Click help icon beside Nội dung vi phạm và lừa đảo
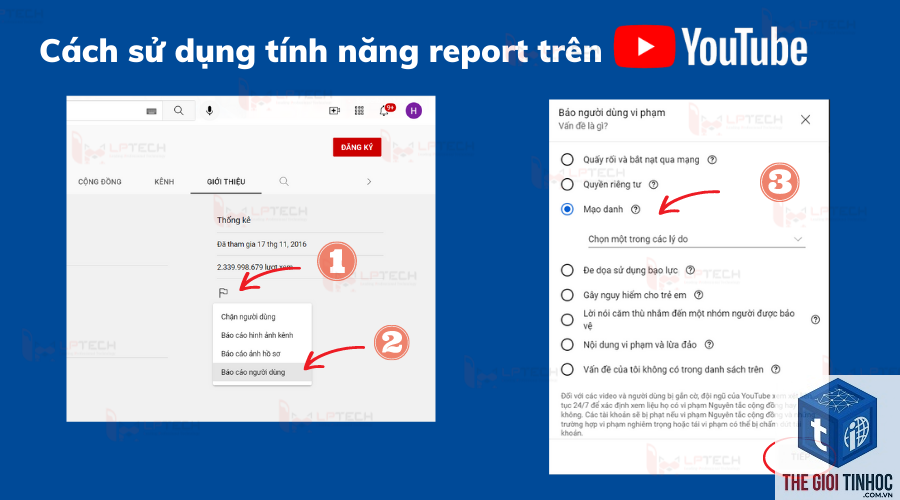Screen dimensions: 900x500 tap(709, 344)
